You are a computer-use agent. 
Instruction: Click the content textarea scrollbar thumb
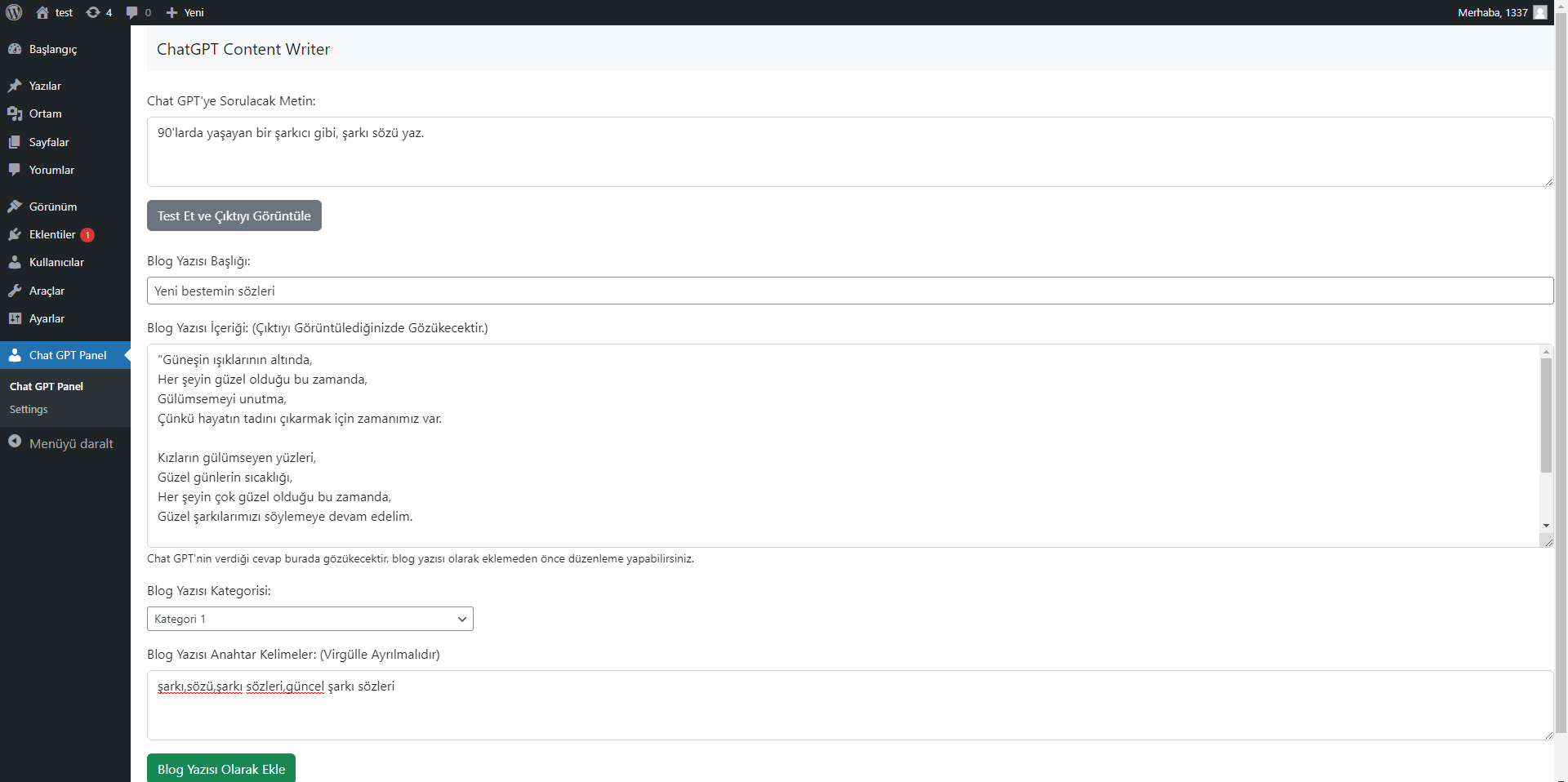coord(1546,415)
